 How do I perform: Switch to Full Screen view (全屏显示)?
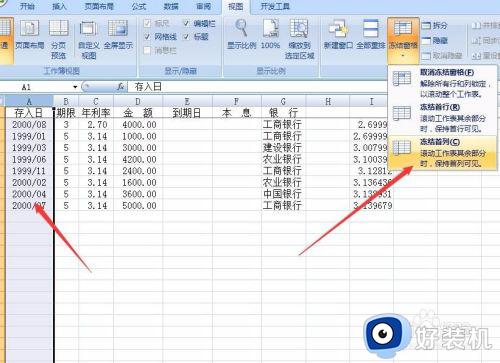(118, 35)
